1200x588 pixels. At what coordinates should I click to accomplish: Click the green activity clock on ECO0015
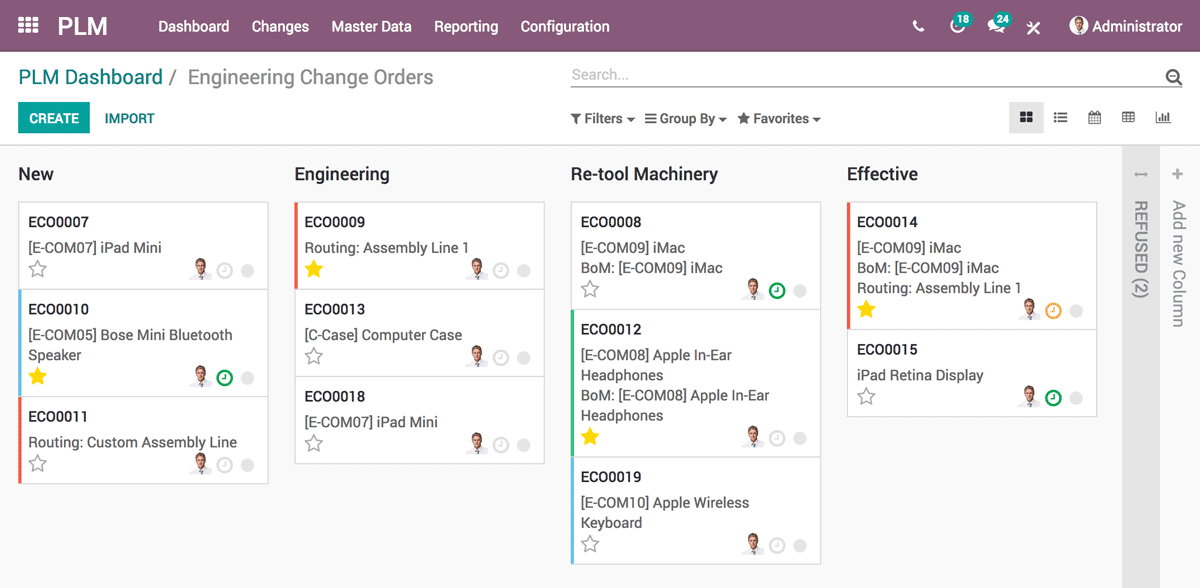[1053, 397]
